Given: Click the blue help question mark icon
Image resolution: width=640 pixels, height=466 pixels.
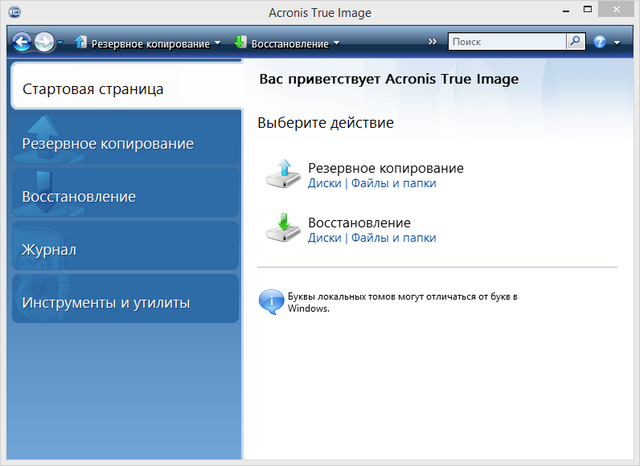Looking at the screenshot, I should click(x=600, y=43).
